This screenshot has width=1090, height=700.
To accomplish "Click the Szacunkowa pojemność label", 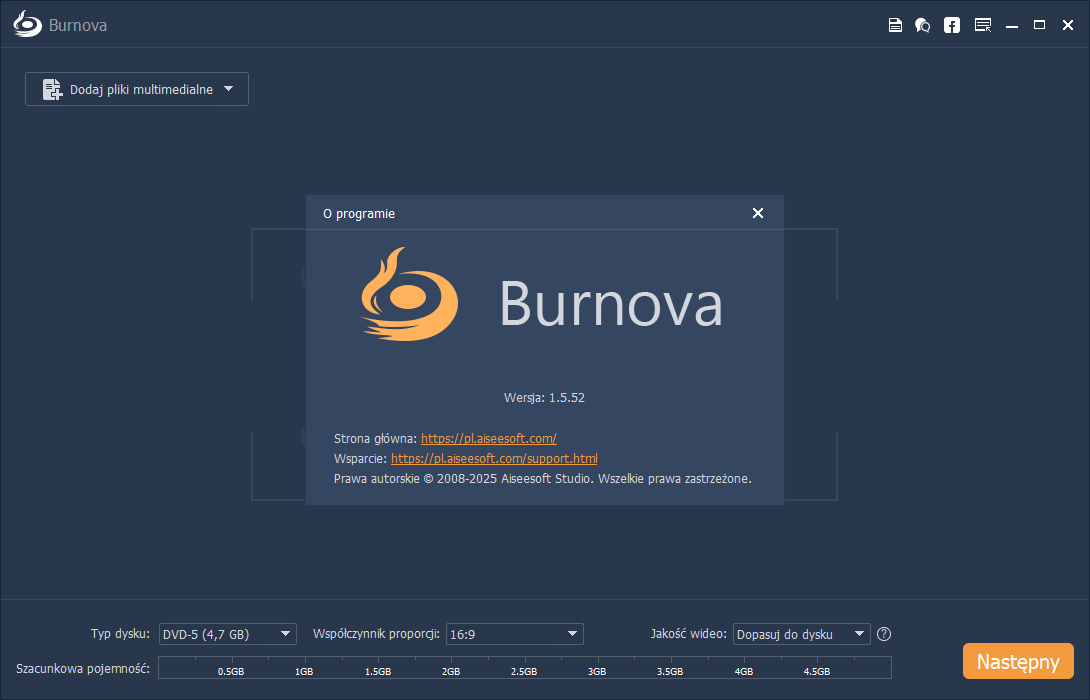I will pyautogui.click(x=83, y=669).
